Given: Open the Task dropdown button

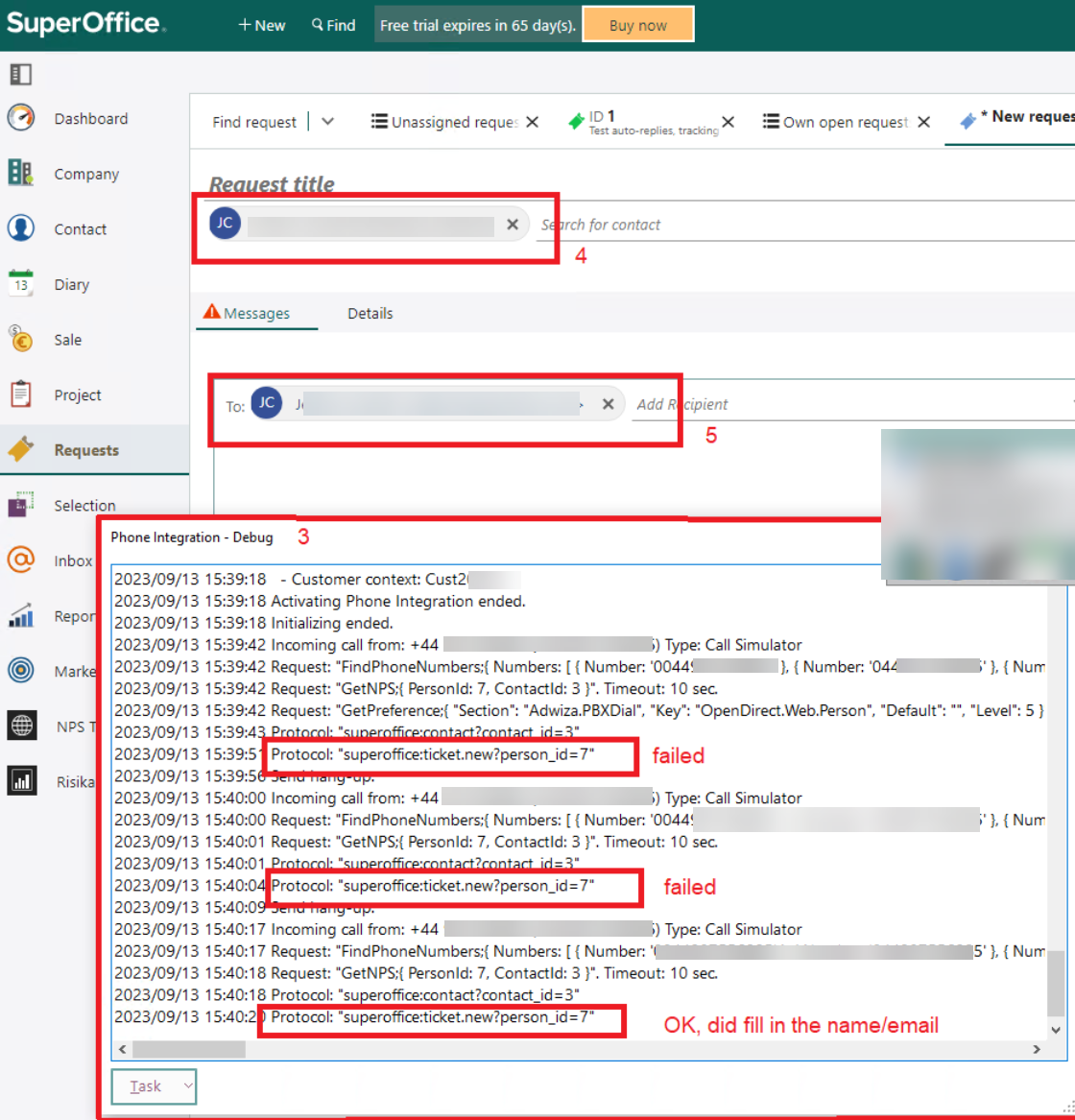Looking at the screenshot, I should click(x=154, y=1086).
